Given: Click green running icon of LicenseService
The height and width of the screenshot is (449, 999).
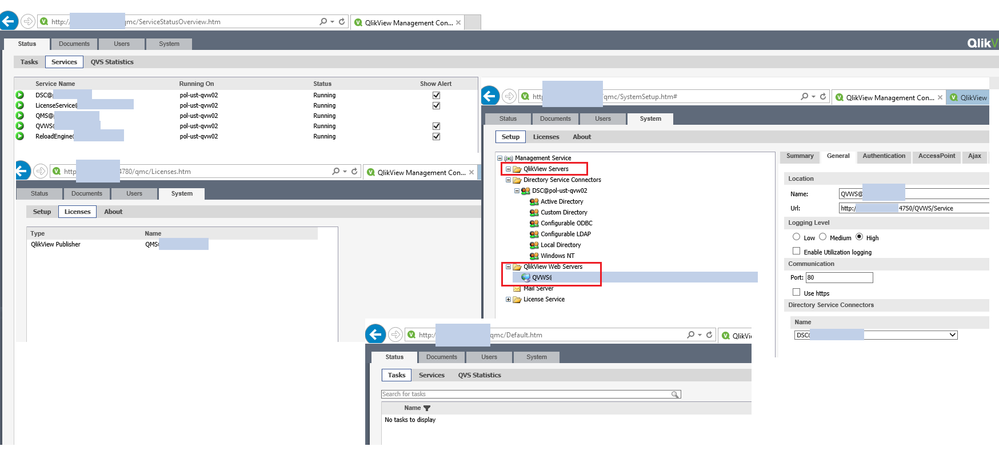Looking at the screenshot, I should (x=20, y=105).
